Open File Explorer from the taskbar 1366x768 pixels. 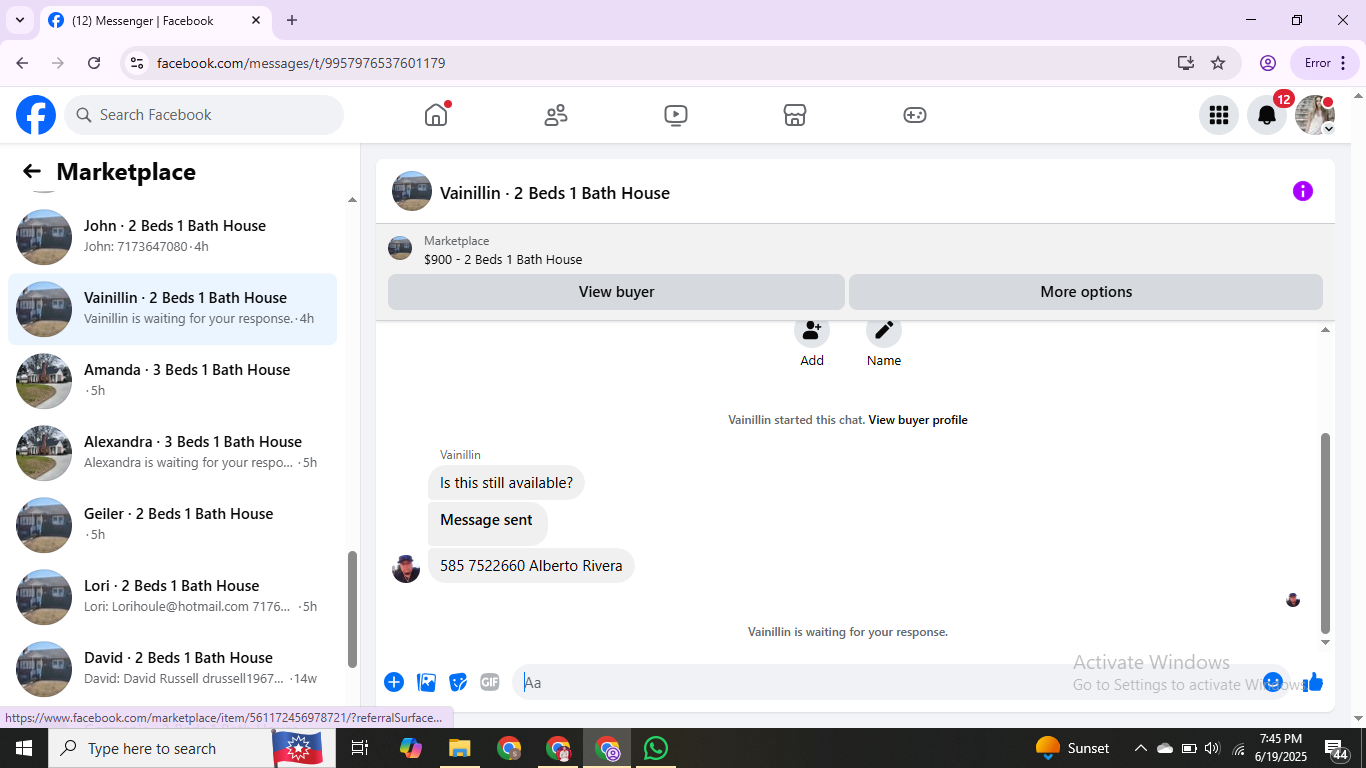[x=459, y=748]
